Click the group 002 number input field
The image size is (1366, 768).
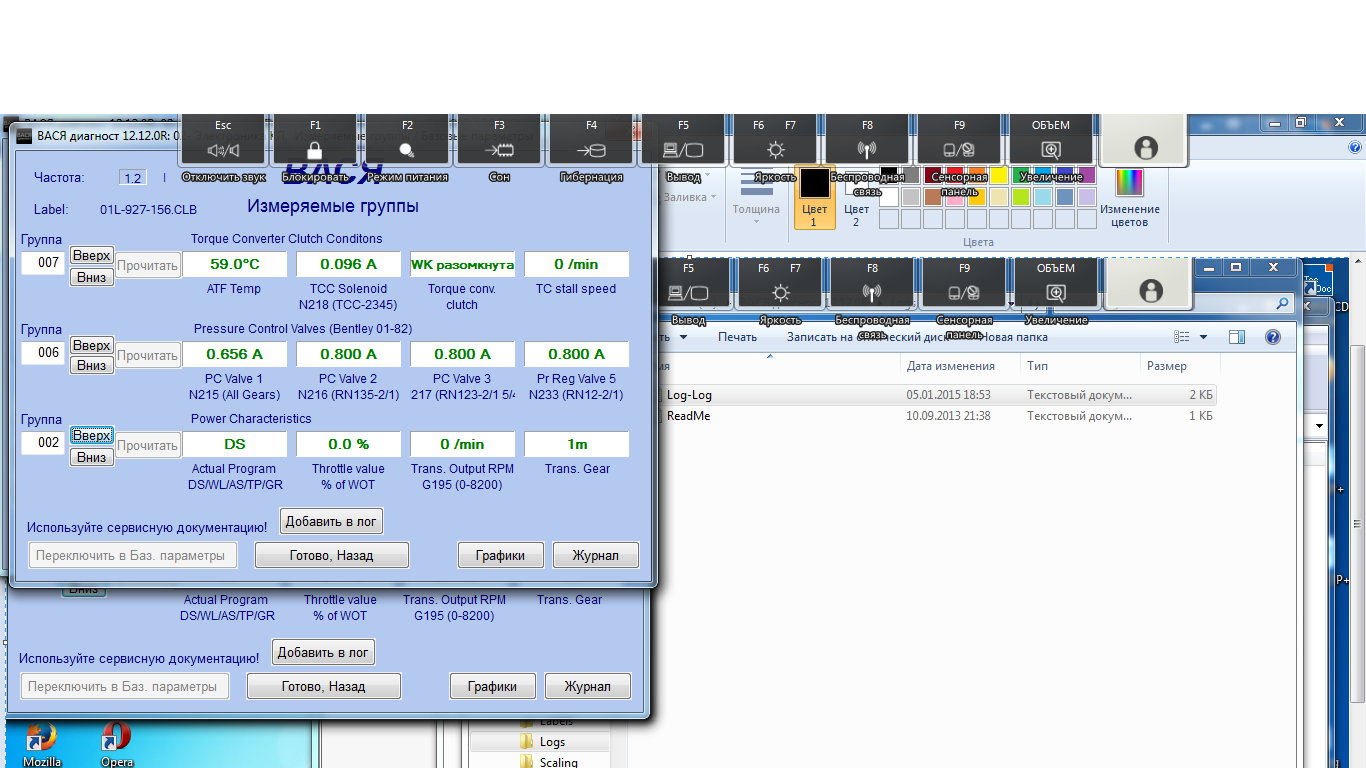(43, 443)
